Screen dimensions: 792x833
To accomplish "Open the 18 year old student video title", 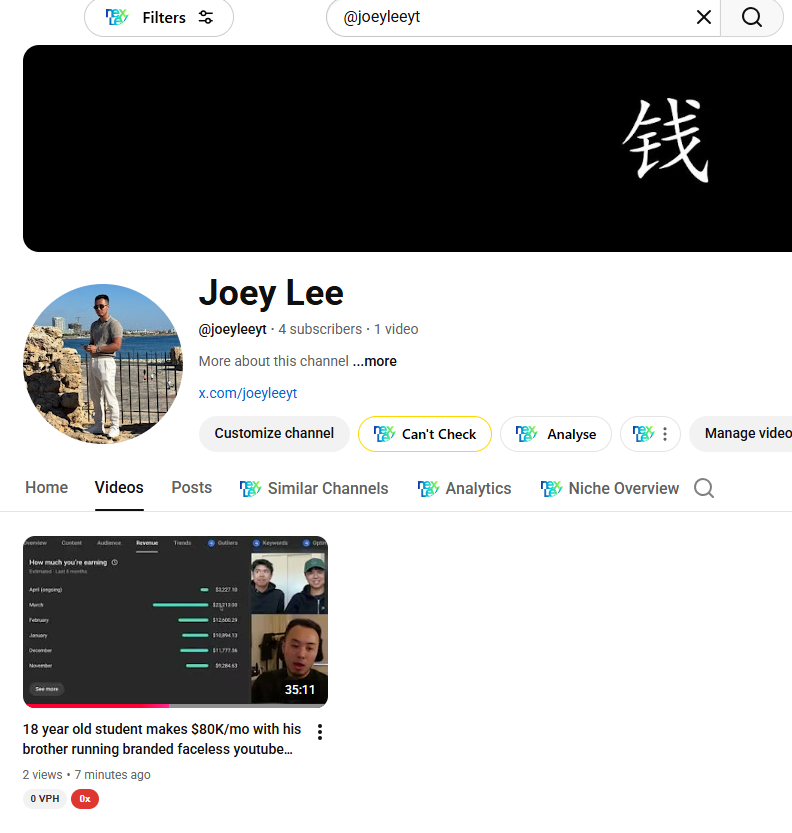I will pos(162,739).
